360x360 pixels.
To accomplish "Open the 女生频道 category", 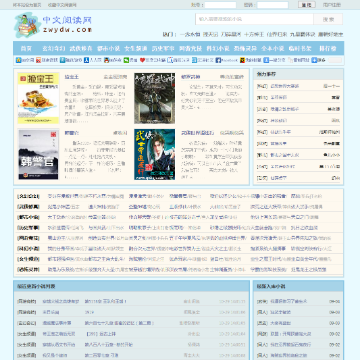I will (136, 49).
